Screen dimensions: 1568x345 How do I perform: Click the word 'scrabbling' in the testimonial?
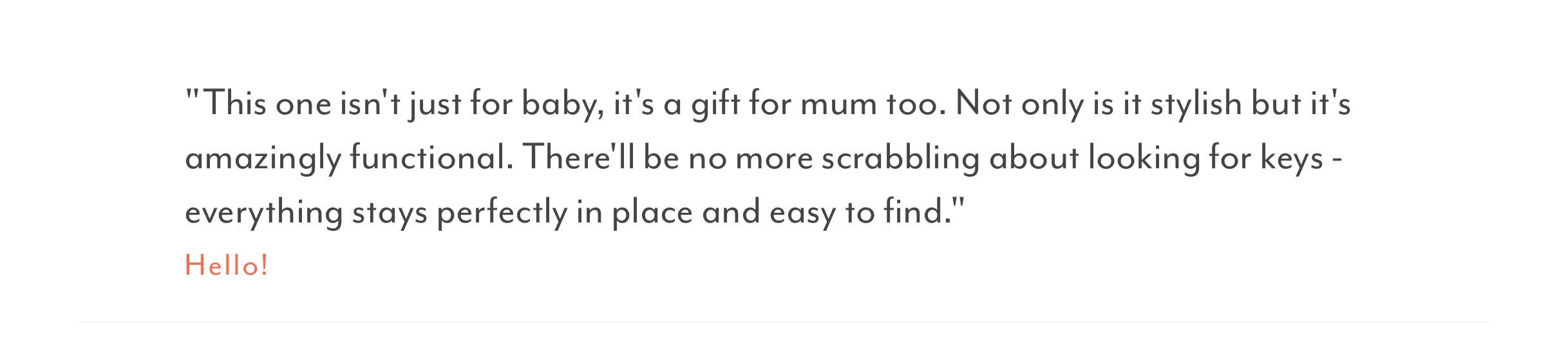tap(900, 158)
